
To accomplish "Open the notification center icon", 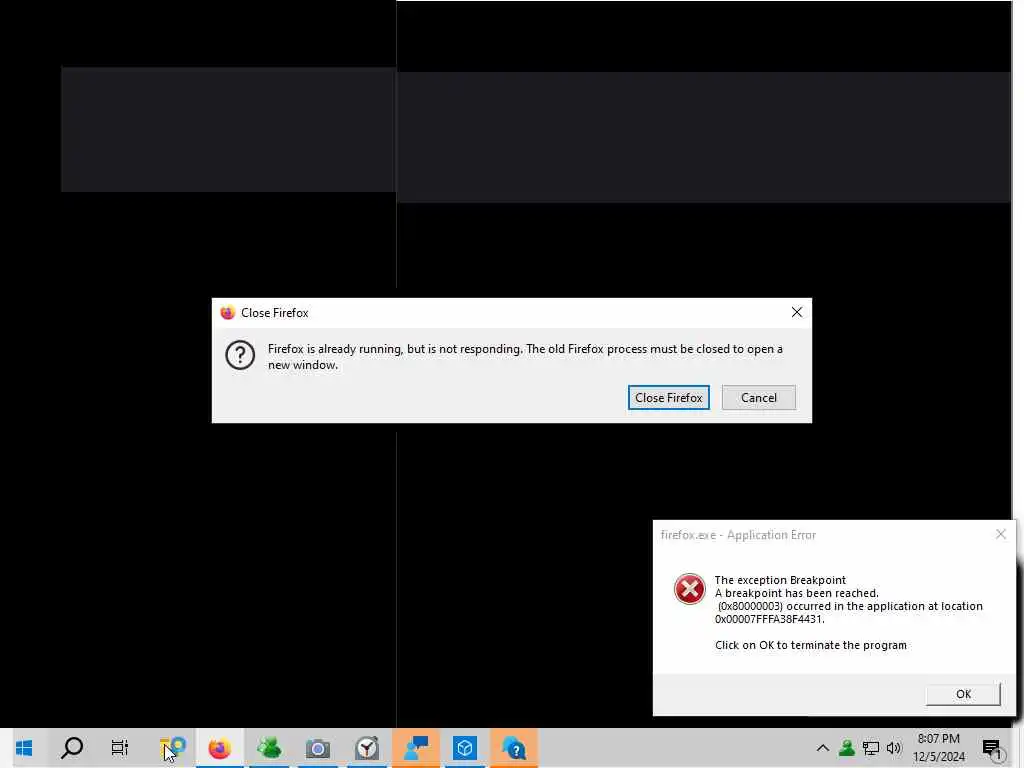I will (992, 748).
